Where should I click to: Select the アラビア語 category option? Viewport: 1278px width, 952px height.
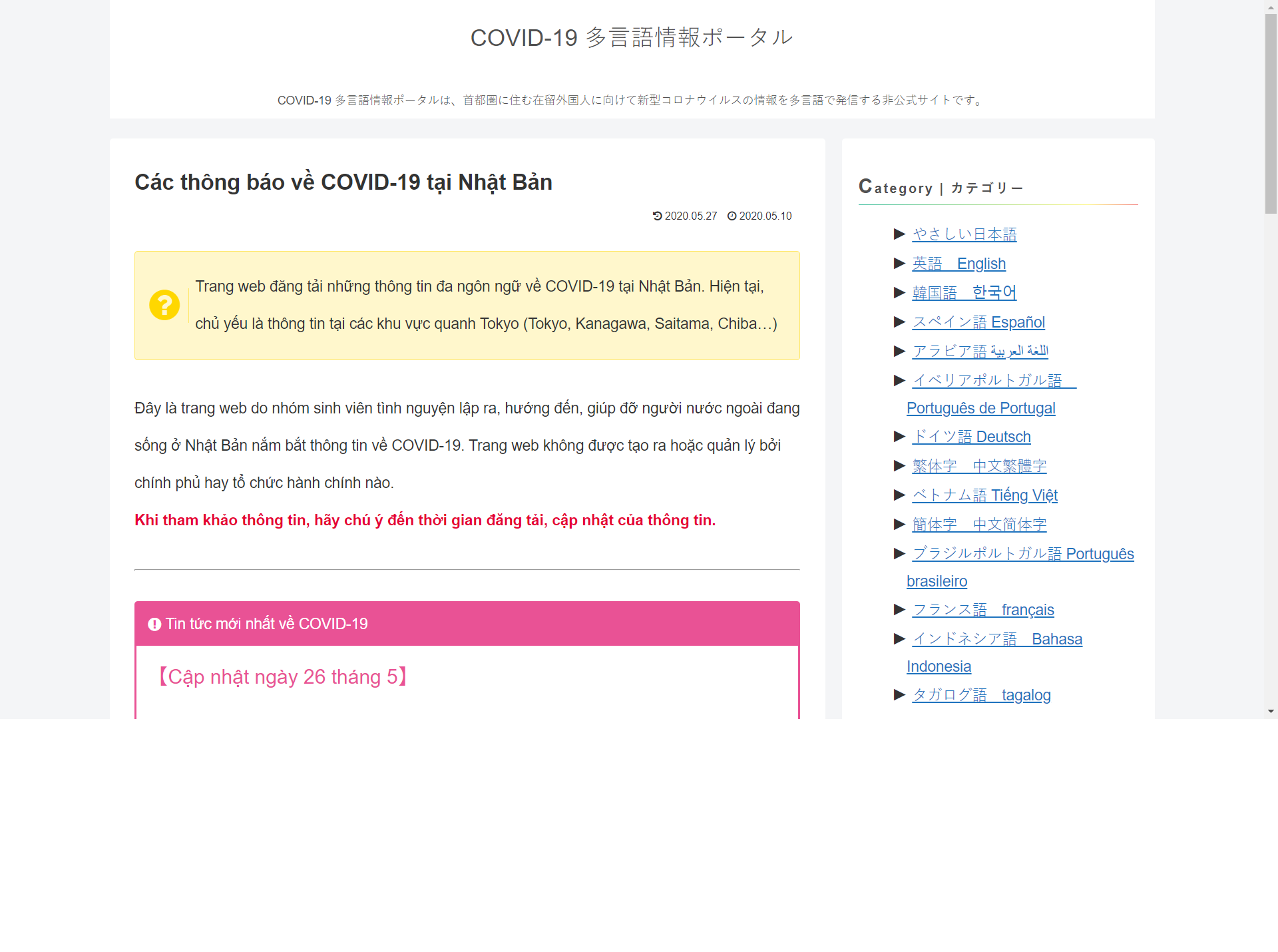point(980,351)
